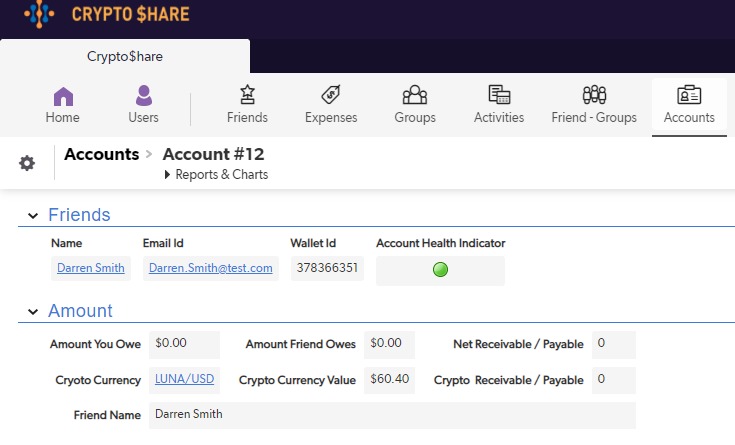Open the Friend - Groups icon
This screenshot has height=445, width=735.
click(594, 95)
